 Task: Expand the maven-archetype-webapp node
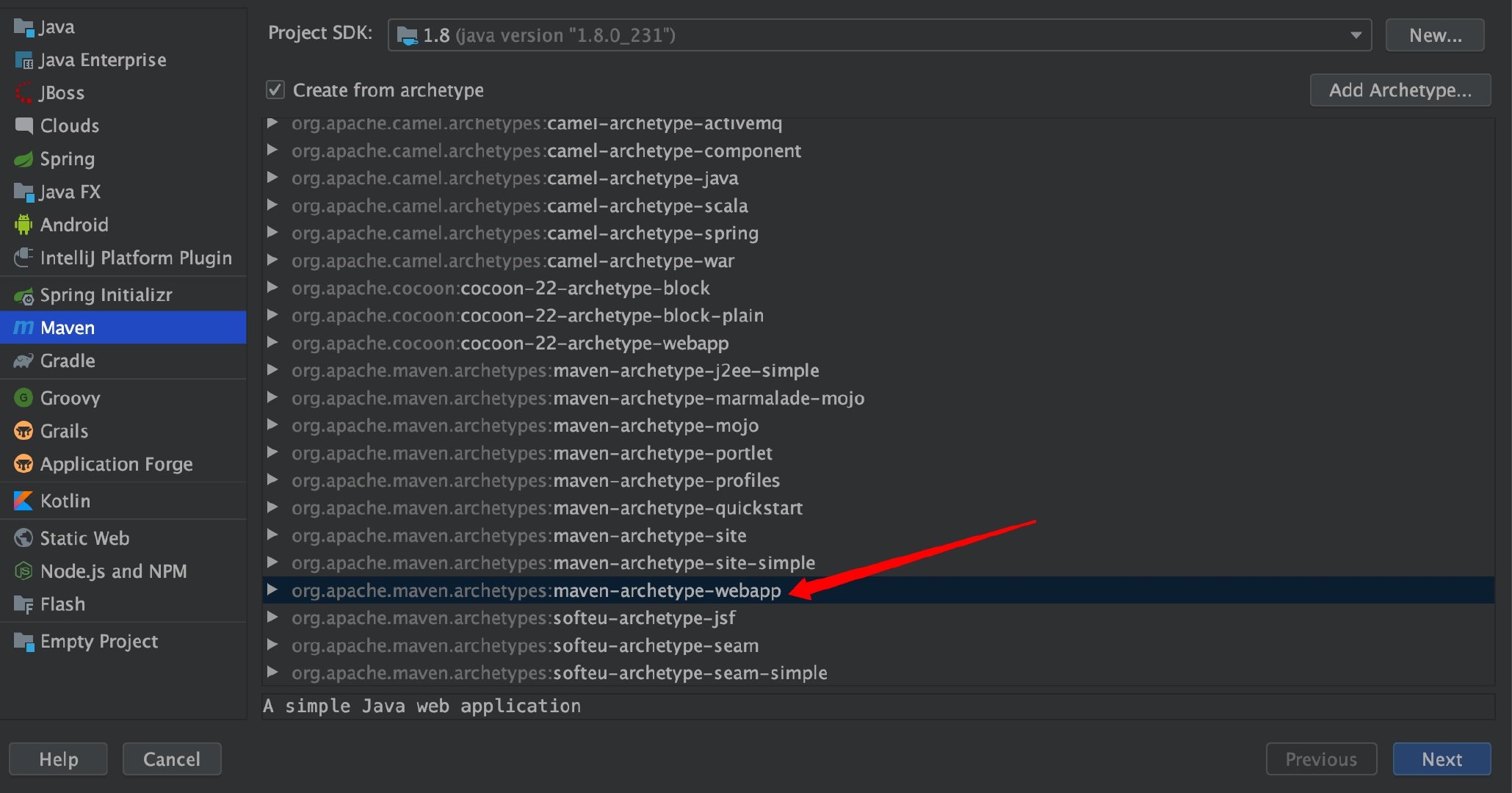pyautogui.click(x=272, y=590)
